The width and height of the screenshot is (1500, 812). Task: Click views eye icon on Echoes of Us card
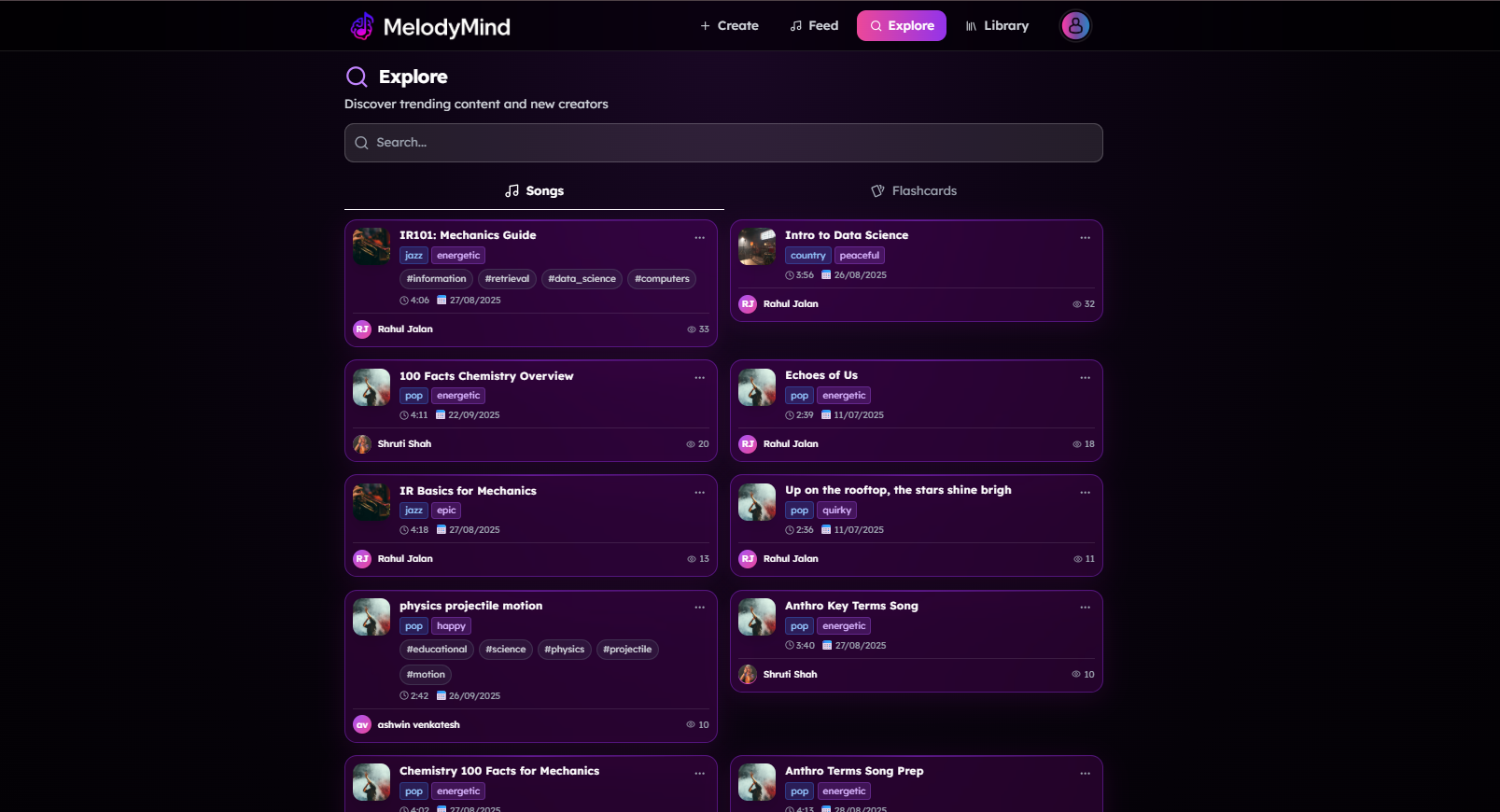coord(1077,444)
